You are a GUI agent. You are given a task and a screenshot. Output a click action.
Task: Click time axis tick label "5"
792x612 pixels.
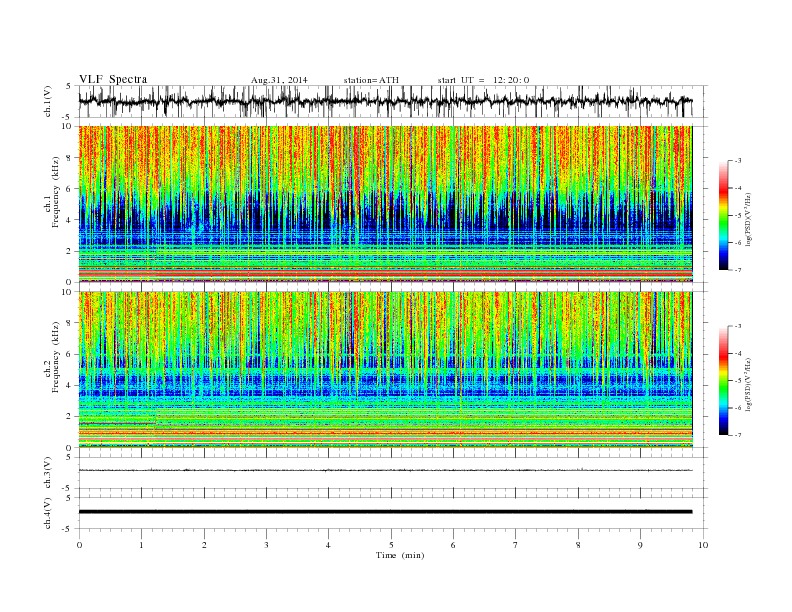click(x=391, y=545)
